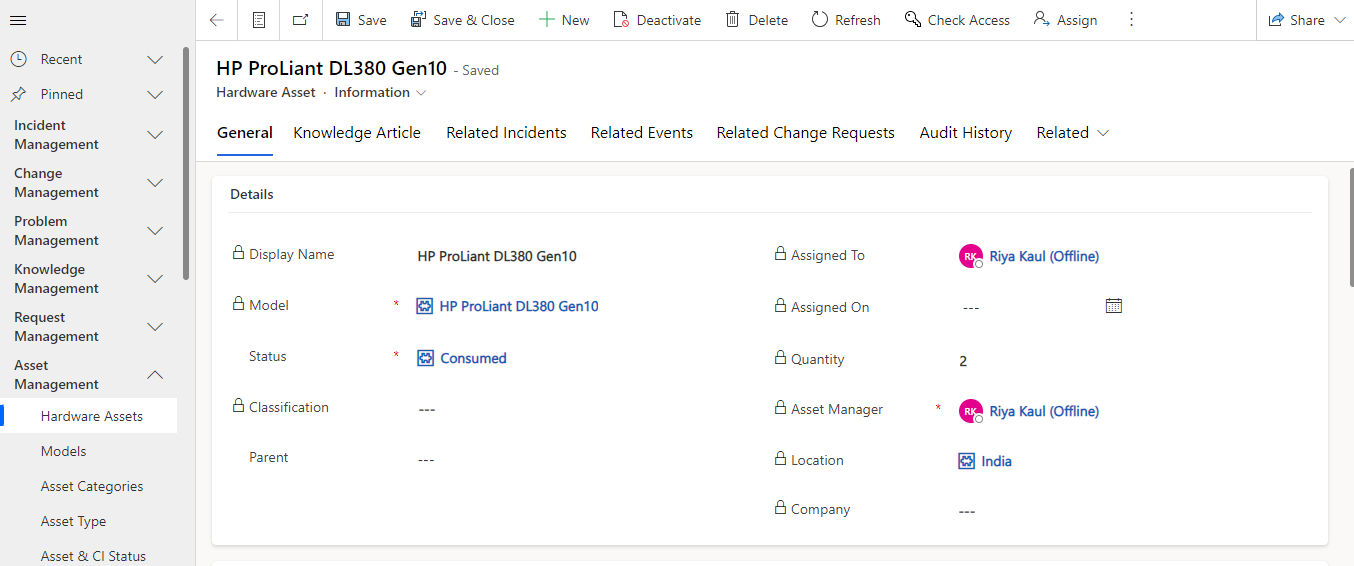Click the Quantity lock icon
This screenshot has height=566, width=1354.
tap(780, 358)
